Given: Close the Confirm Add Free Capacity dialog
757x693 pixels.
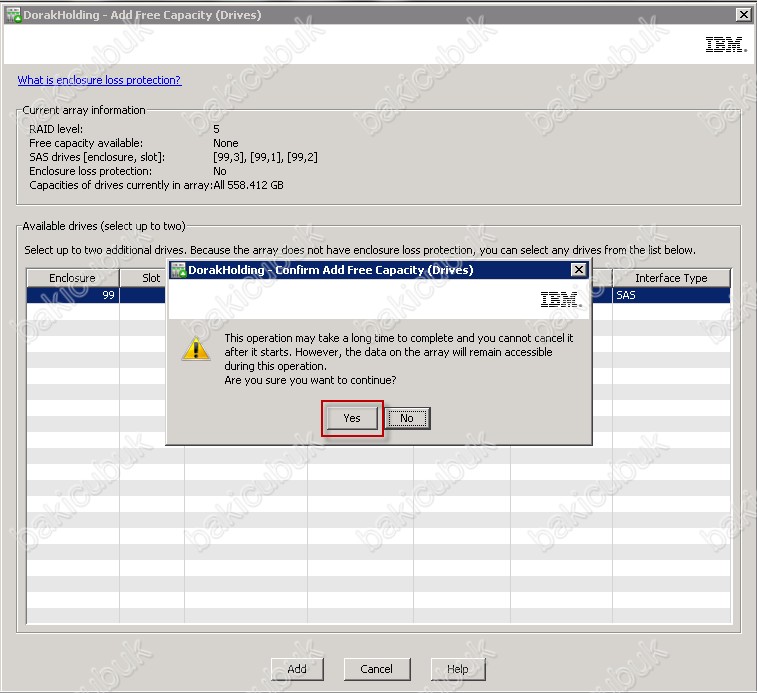Looking at the screenshot, I should pos(578,269).
